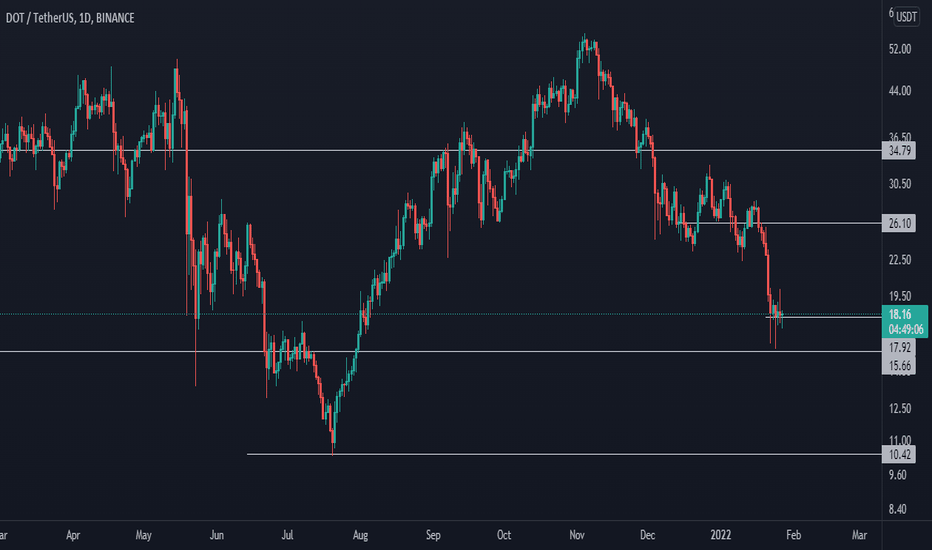
Task: Click the Nov label on time axis
Action: coord(577,535)
